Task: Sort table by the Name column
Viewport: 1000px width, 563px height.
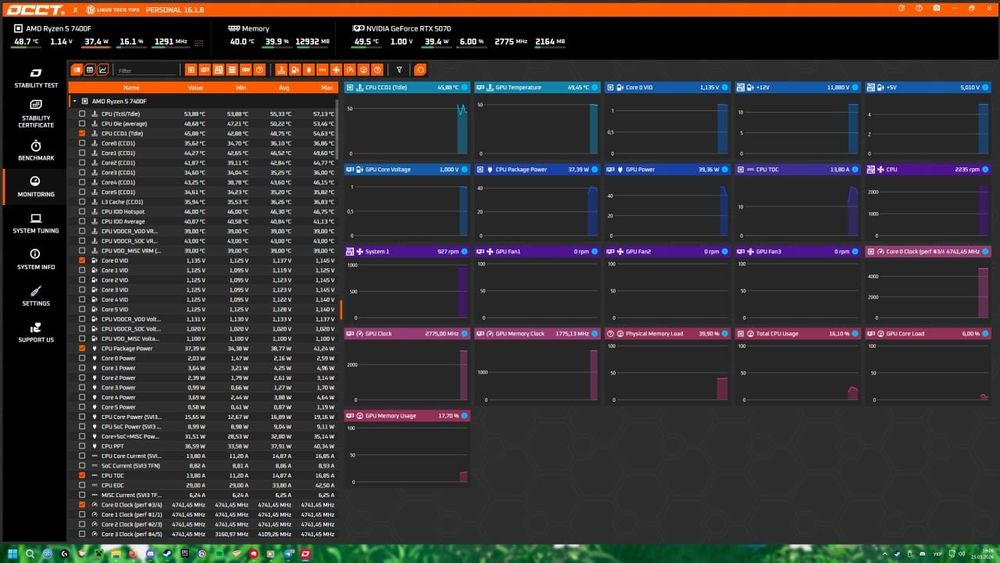Action: pos(131,87)
